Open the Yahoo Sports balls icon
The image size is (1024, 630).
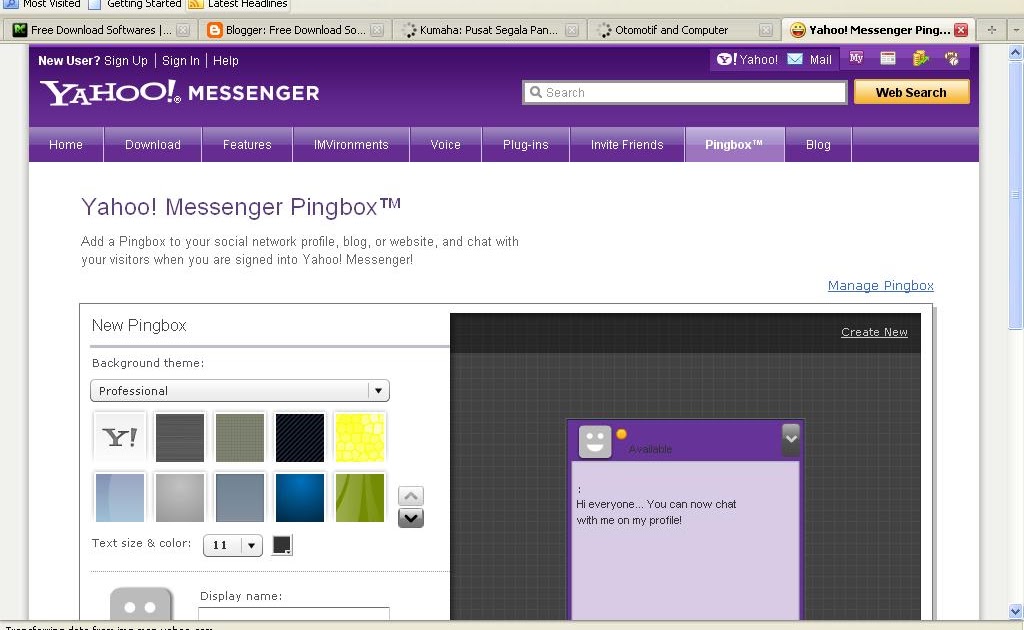point(952,58)
